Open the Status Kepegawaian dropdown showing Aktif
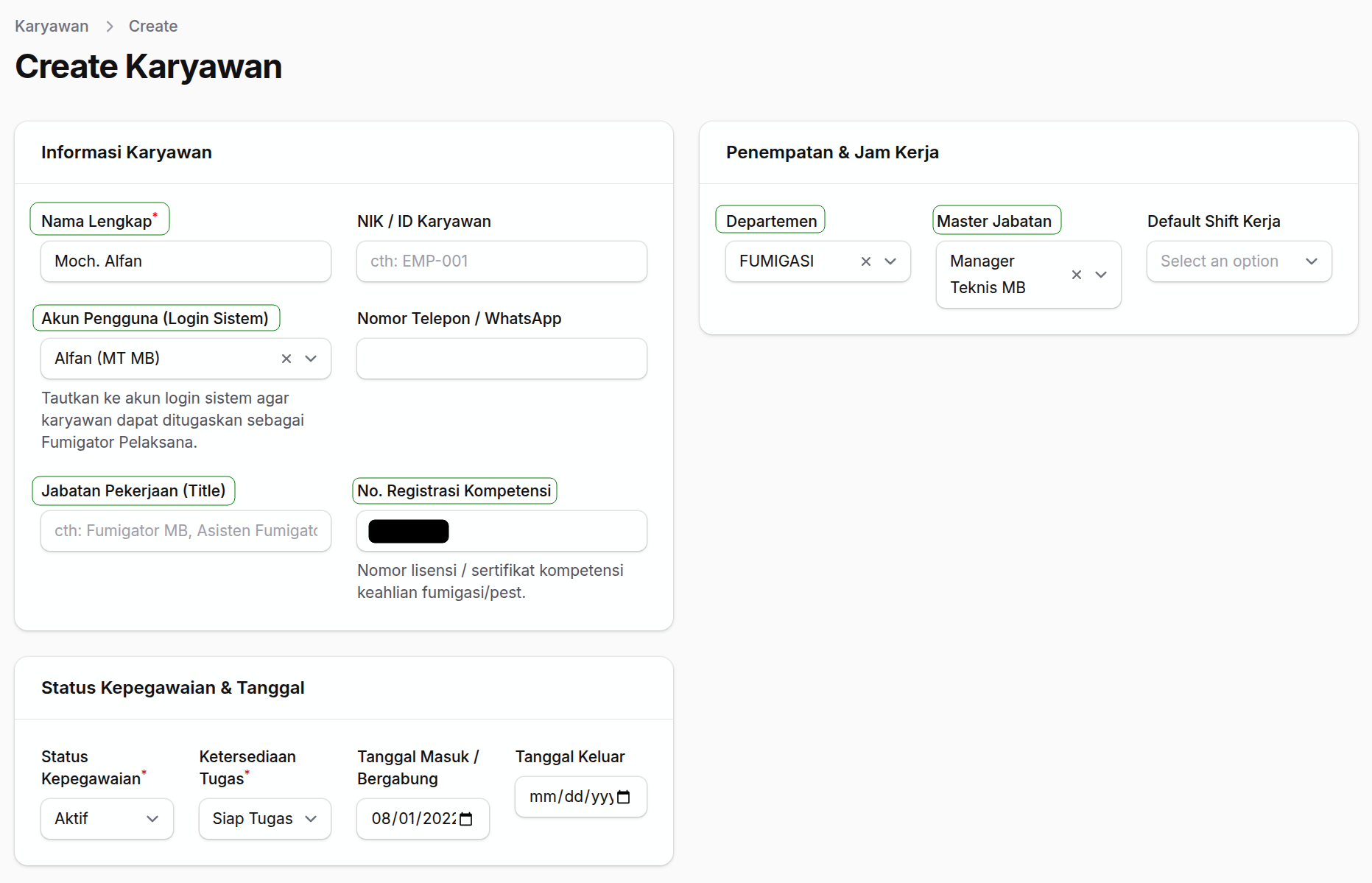This screenshot has width=1372, height=883. (x=107, y=819)
